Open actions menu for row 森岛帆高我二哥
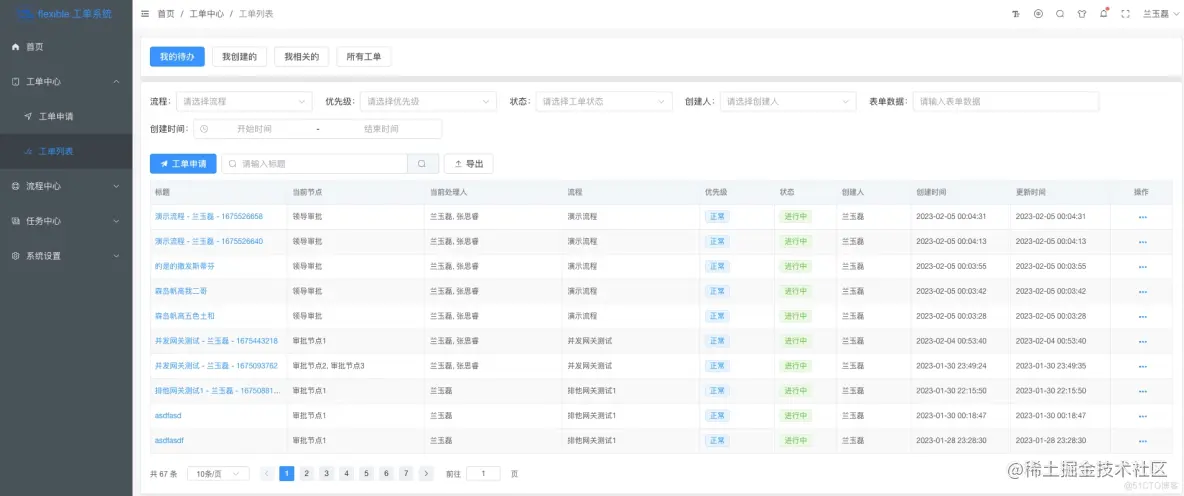 point(1142,291)
